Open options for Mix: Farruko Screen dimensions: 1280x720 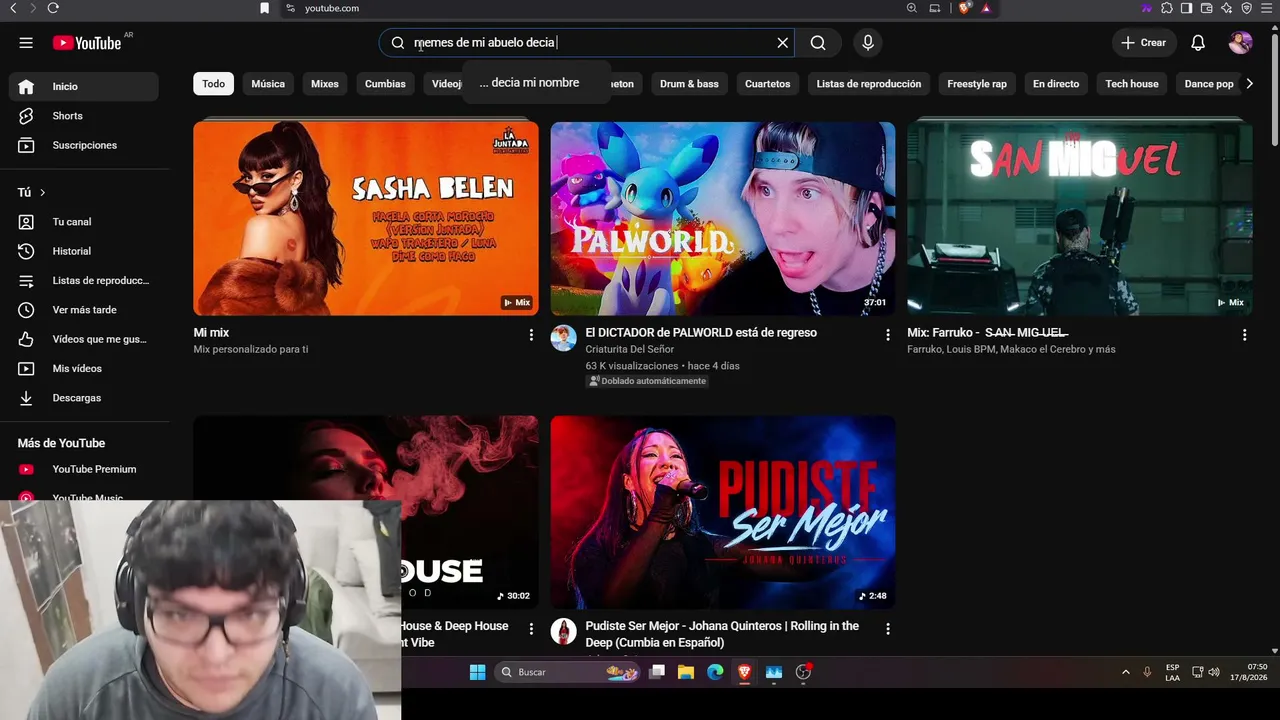(1244, 335)
